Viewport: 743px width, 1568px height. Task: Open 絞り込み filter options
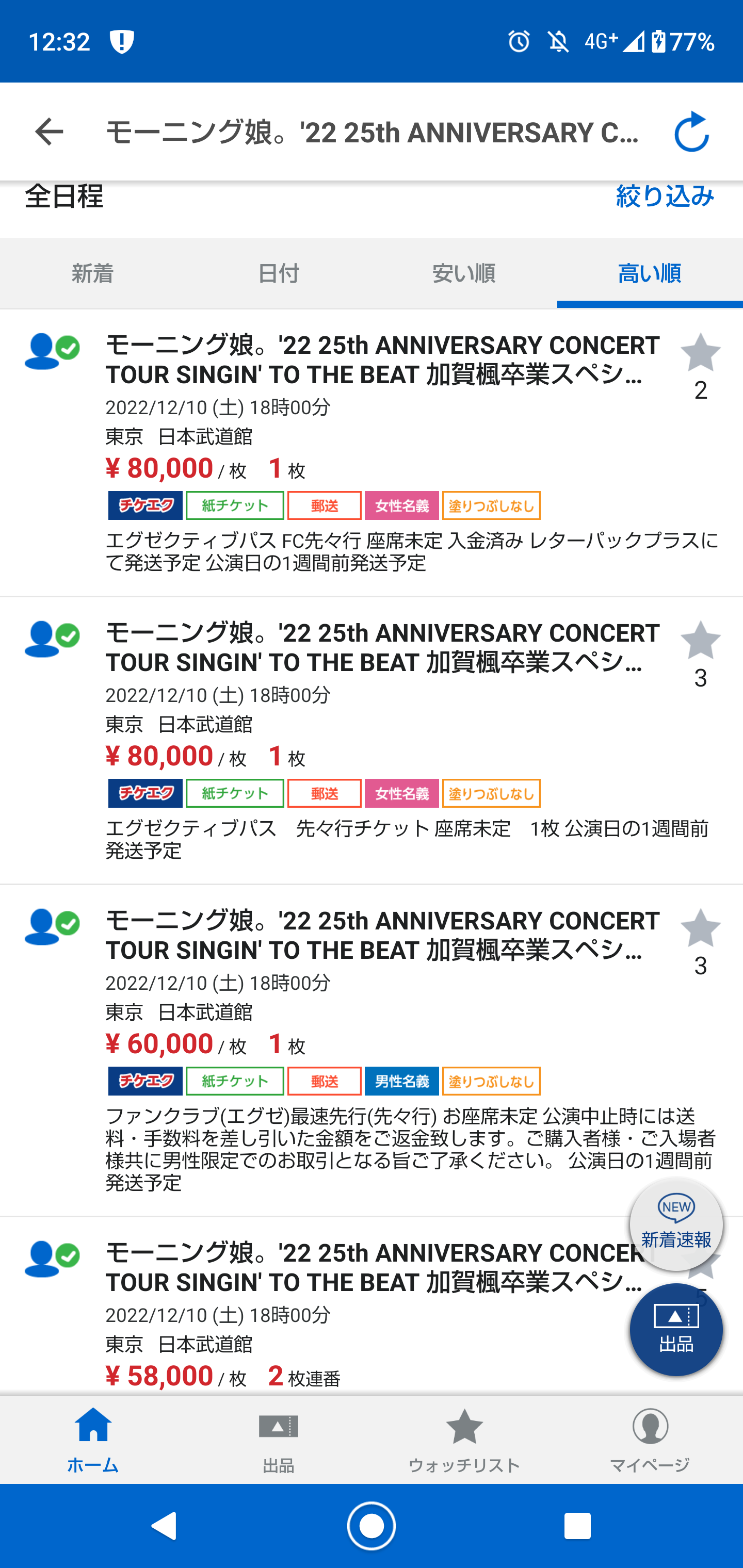[x=665, y=196]
